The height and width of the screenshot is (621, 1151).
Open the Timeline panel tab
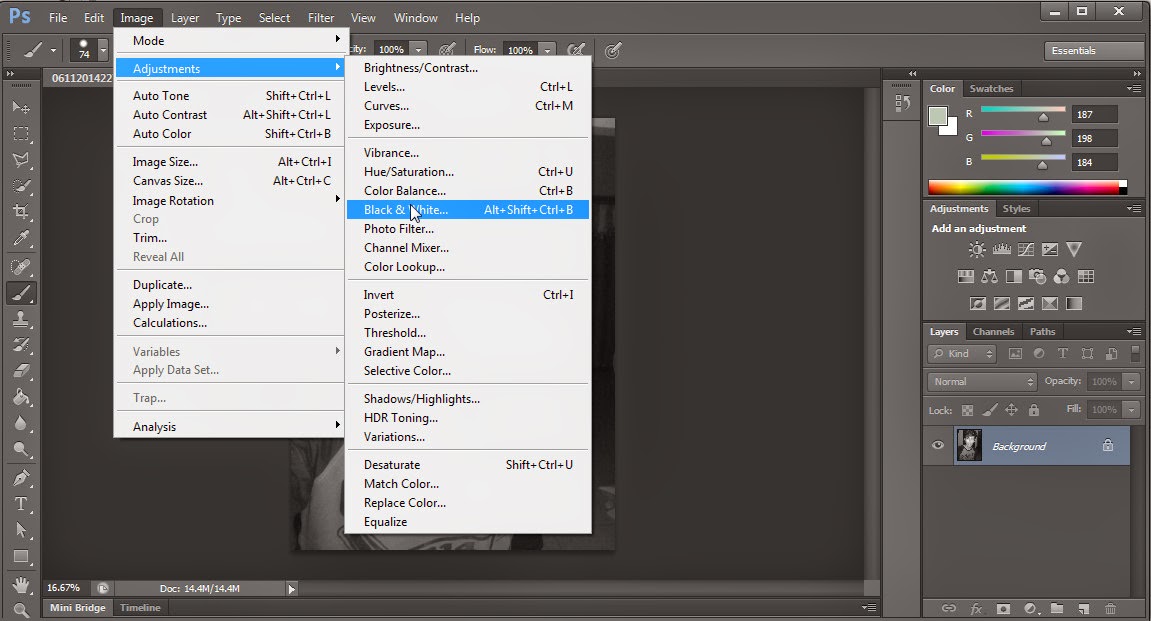point(140,608)
